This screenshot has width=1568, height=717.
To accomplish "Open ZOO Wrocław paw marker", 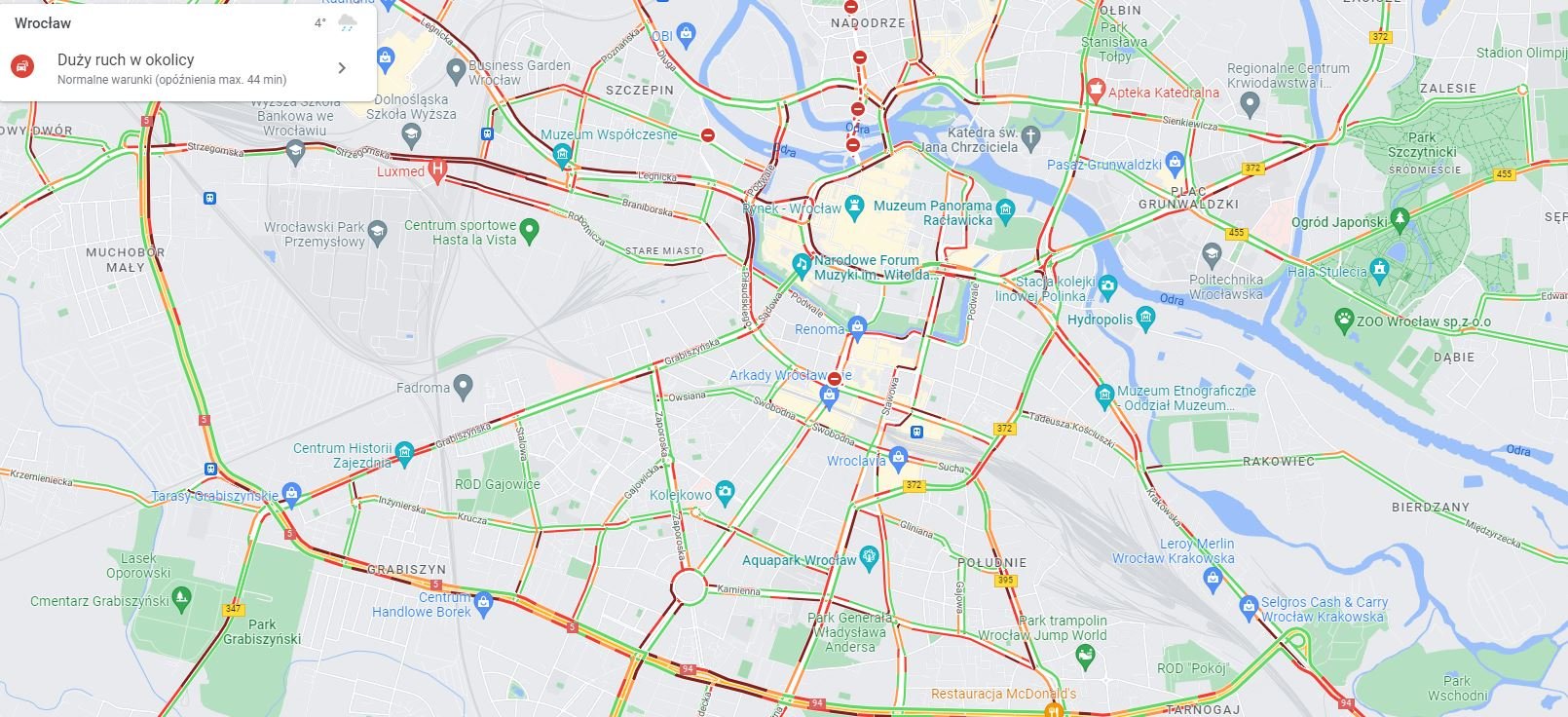I will tap(1344, 320).
